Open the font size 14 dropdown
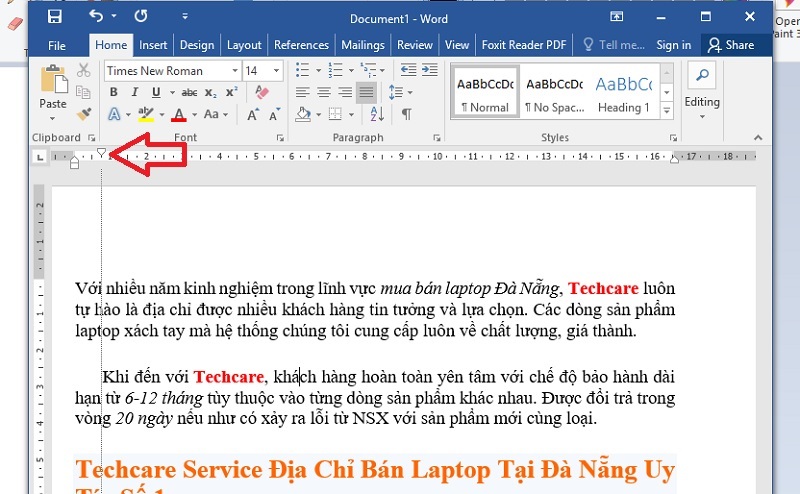This screenshot has width=800, height=494. 276,70
